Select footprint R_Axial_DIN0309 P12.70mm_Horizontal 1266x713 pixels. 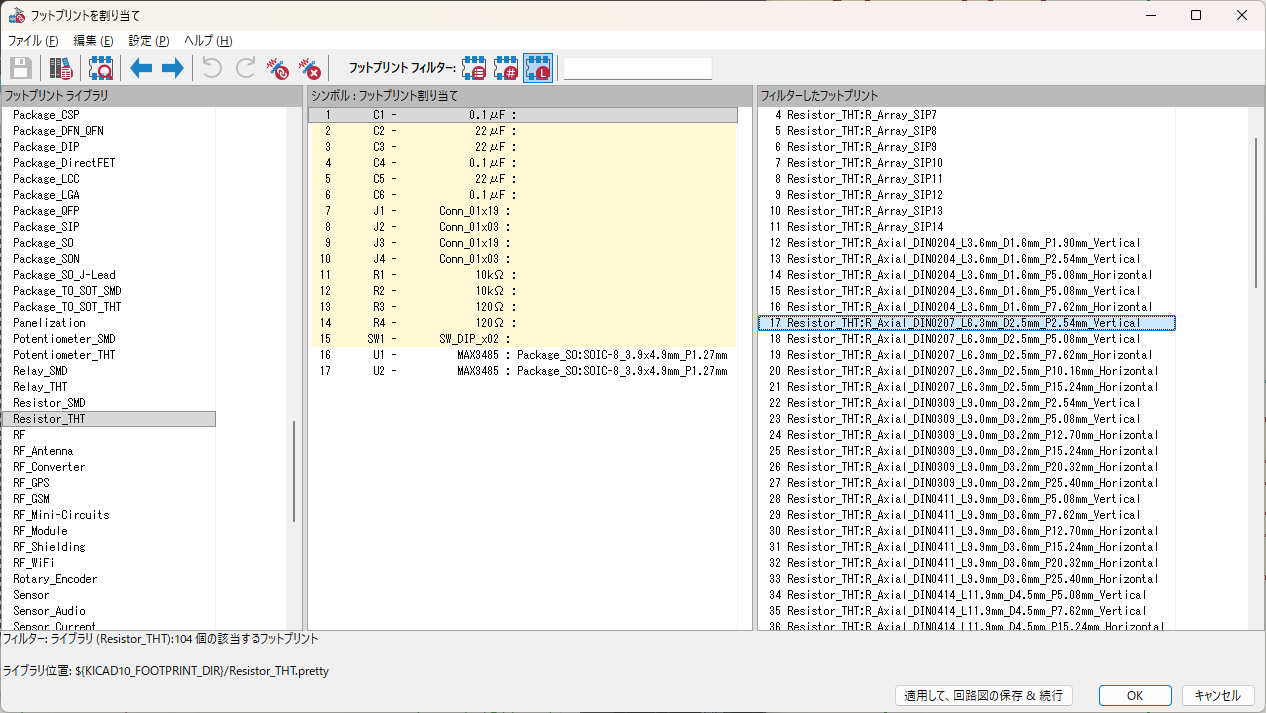coord(966,435)
